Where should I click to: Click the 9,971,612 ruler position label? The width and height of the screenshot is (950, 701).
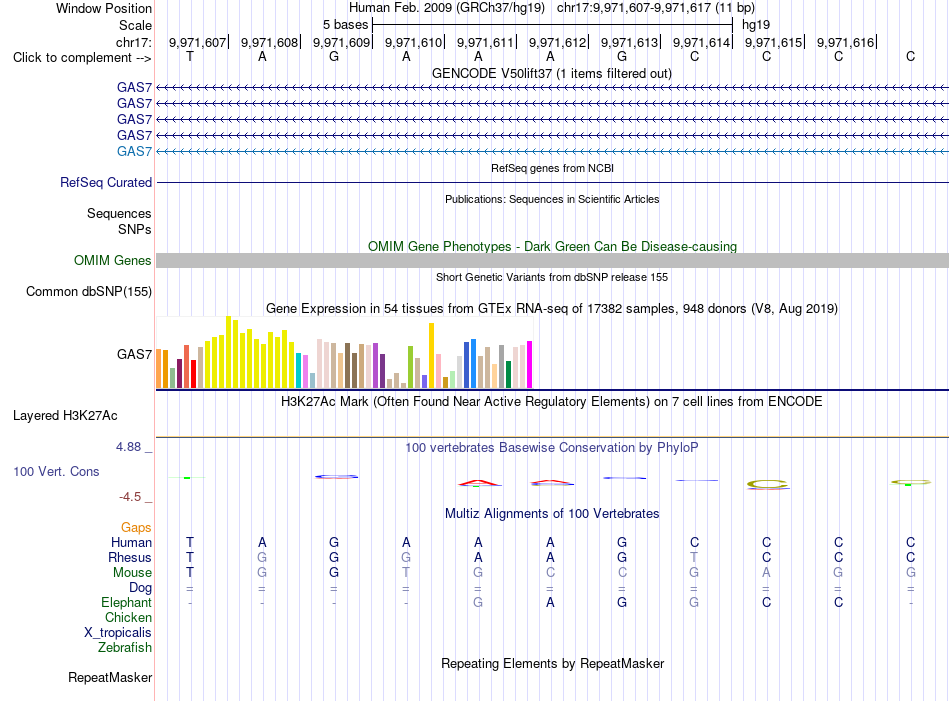click(x=558, y=42)
